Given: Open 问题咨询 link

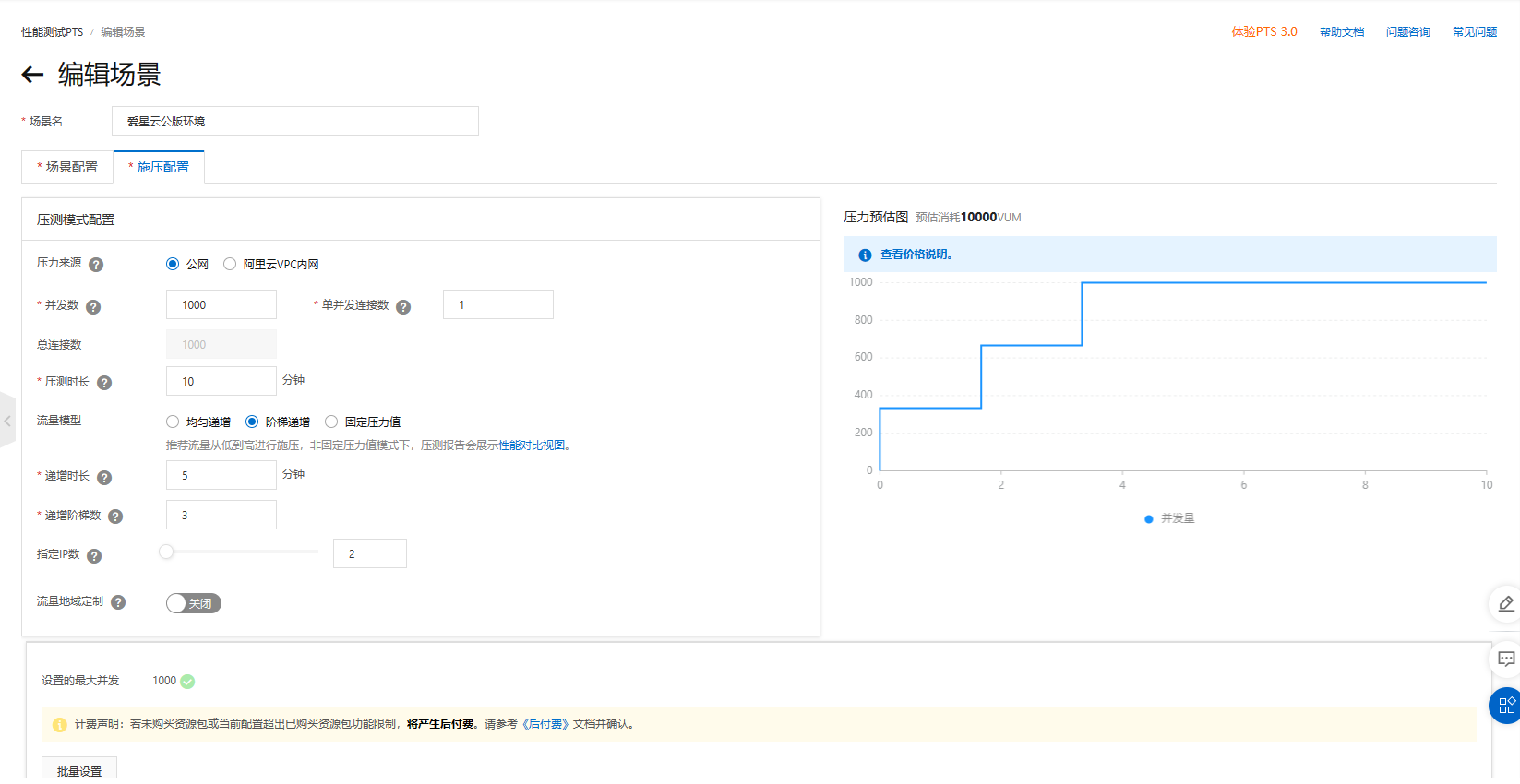Looking at the screenshot, I should click(x=1408, y=32).
